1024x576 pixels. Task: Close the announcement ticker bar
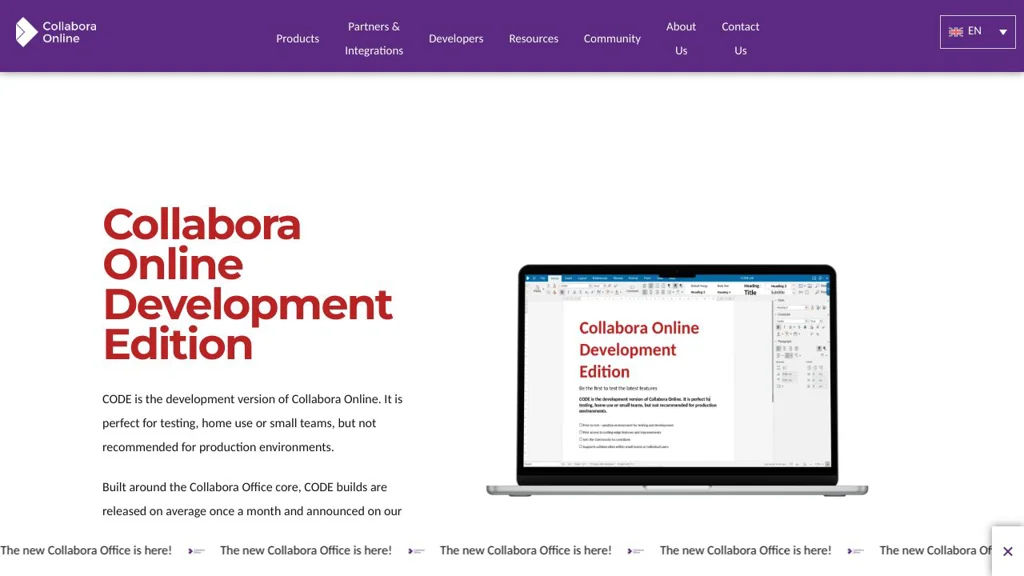tap(1008, 551)
